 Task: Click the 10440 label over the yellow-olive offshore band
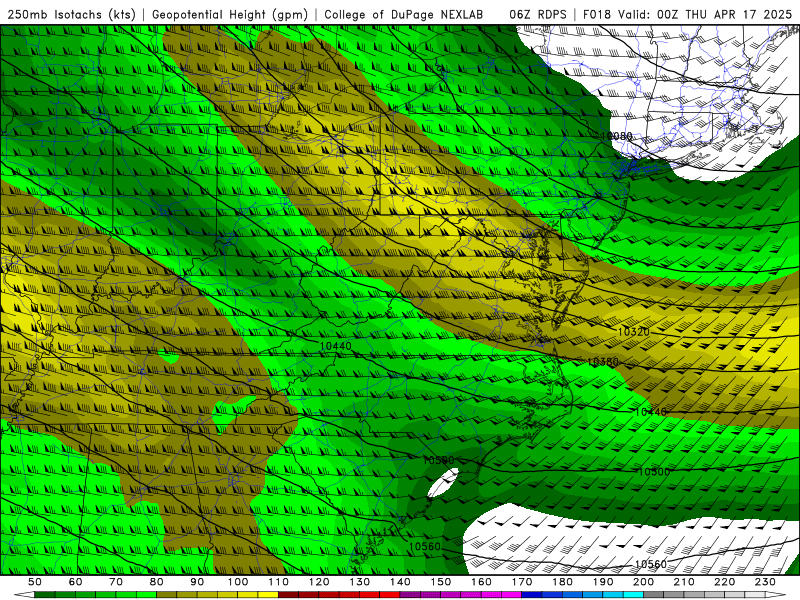(651, 412)
